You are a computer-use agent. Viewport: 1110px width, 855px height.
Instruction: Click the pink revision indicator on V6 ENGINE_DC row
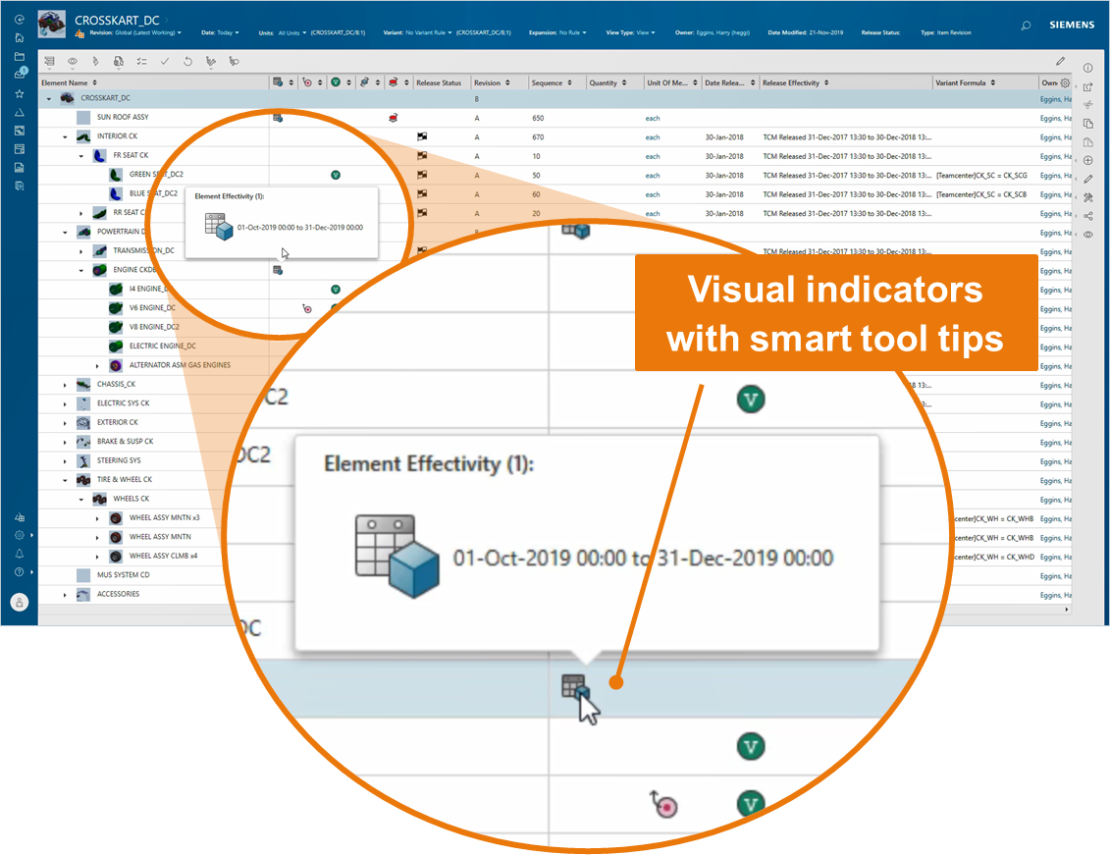pos(307,308)
